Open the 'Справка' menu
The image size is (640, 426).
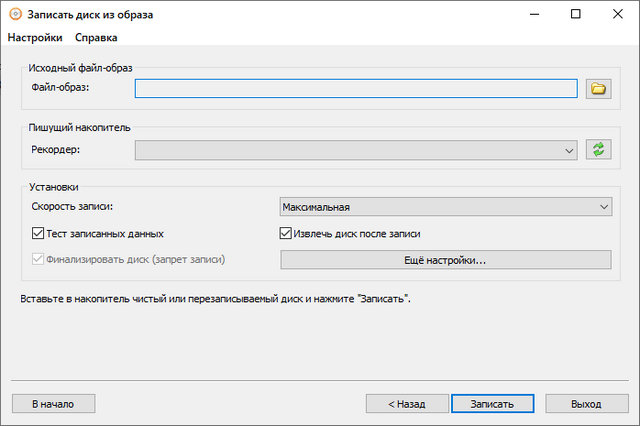[x=96, y=38]
